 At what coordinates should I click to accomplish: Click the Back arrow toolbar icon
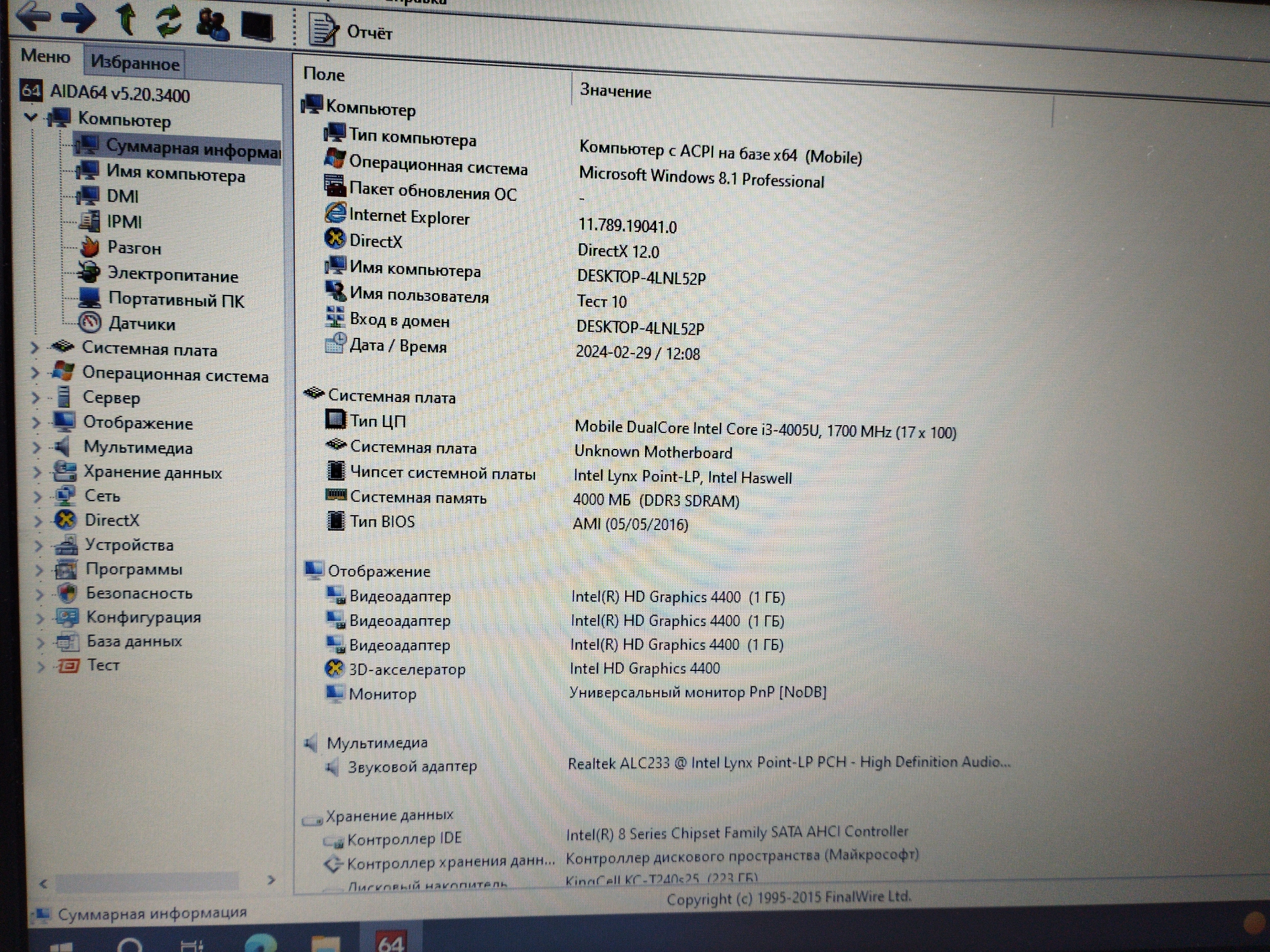coord(33,17)
